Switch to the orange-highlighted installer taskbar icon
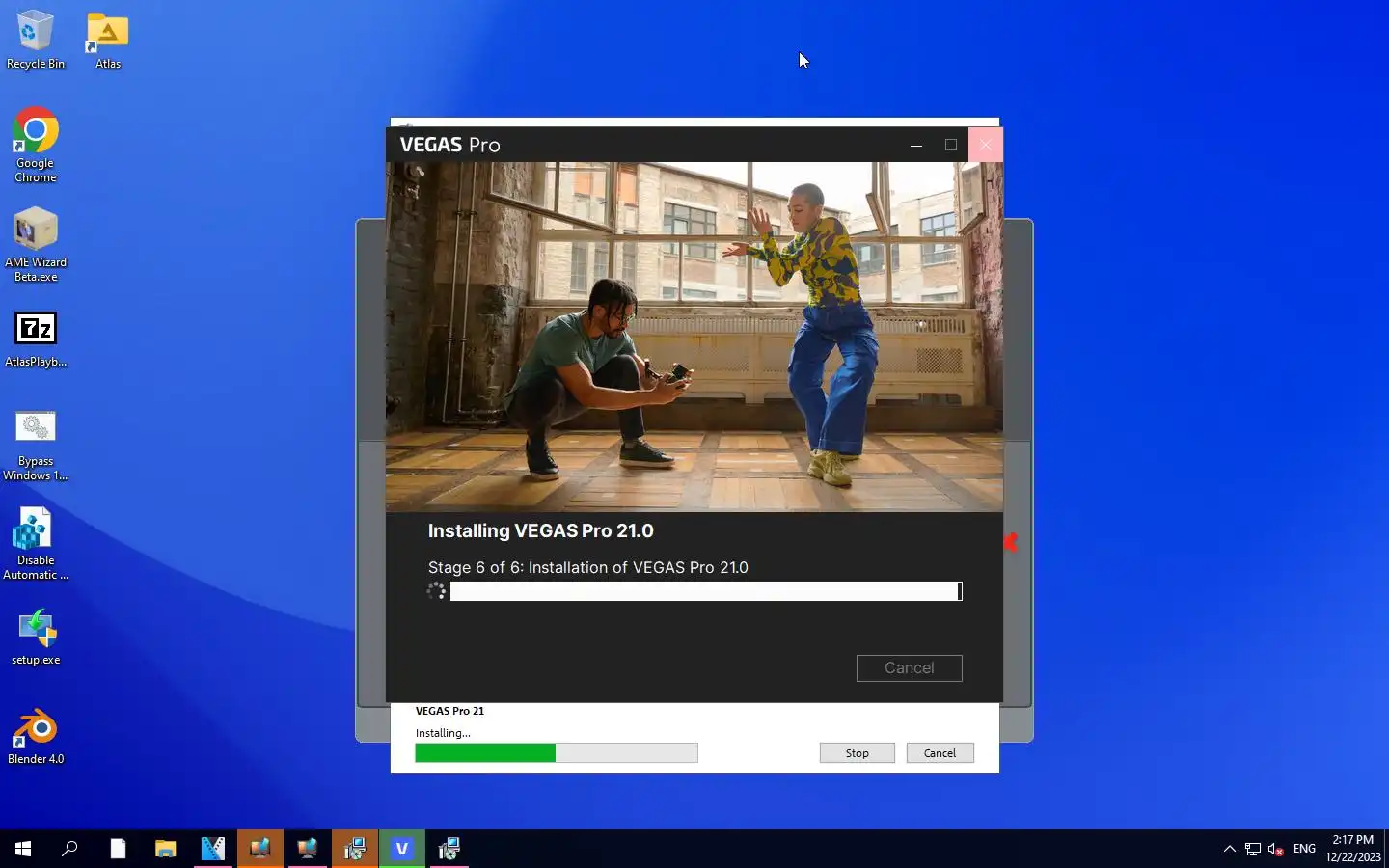 pyautogui.click(x=354, y=849)
